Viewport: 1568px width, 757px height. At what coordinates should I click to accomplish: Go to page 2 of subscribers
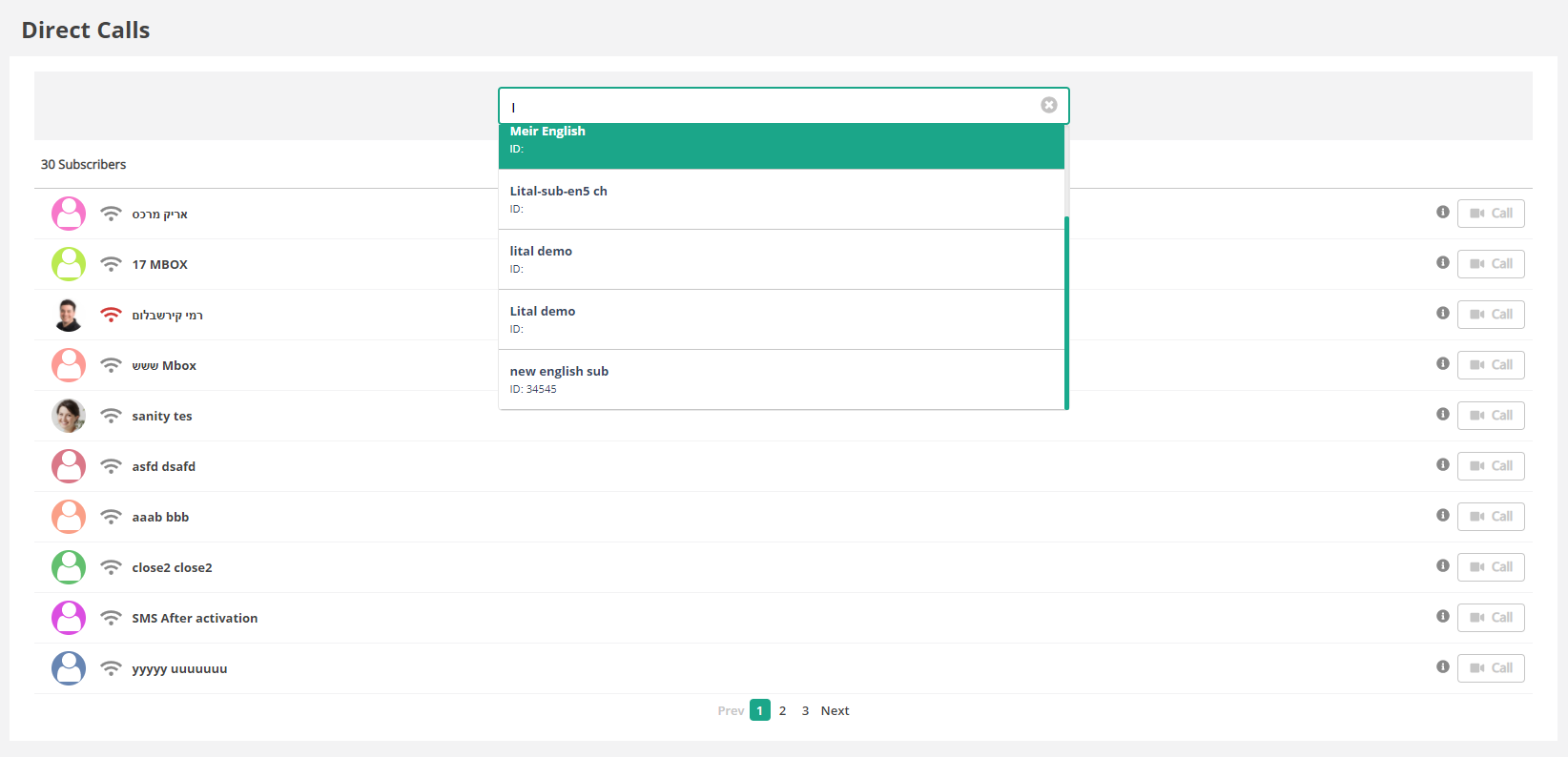(x=782, y=710)
